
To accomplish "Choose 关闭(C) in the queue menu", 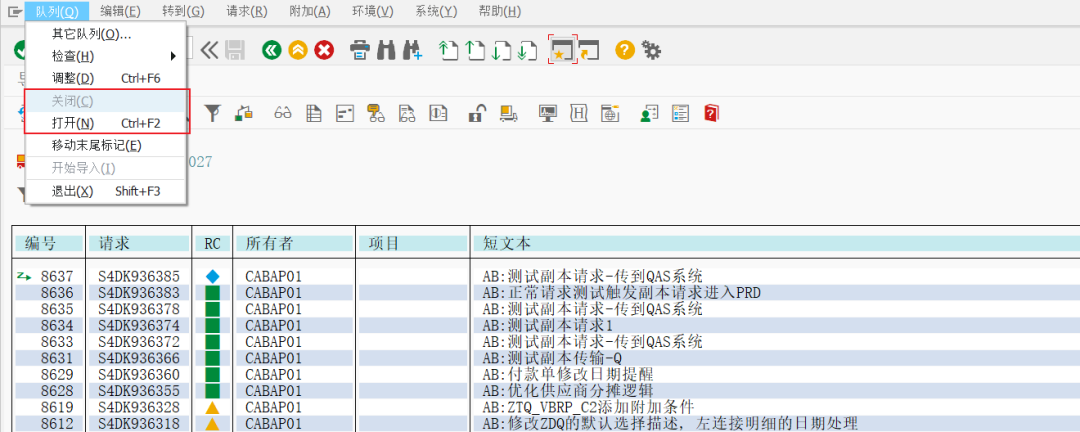I will 105,101.
